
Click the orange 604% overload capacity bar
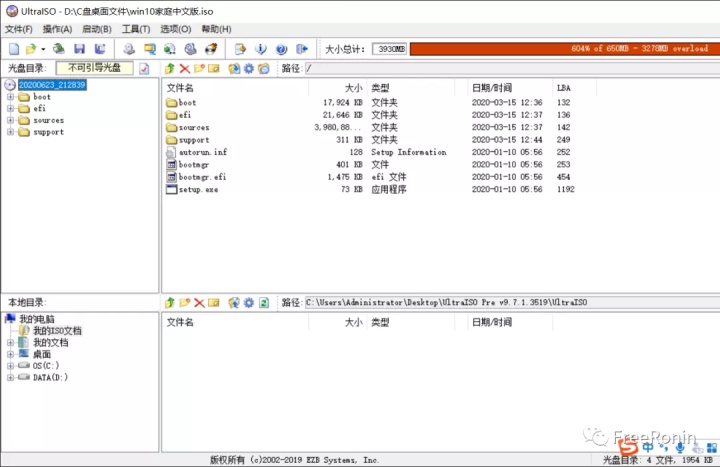click(565, 49)
